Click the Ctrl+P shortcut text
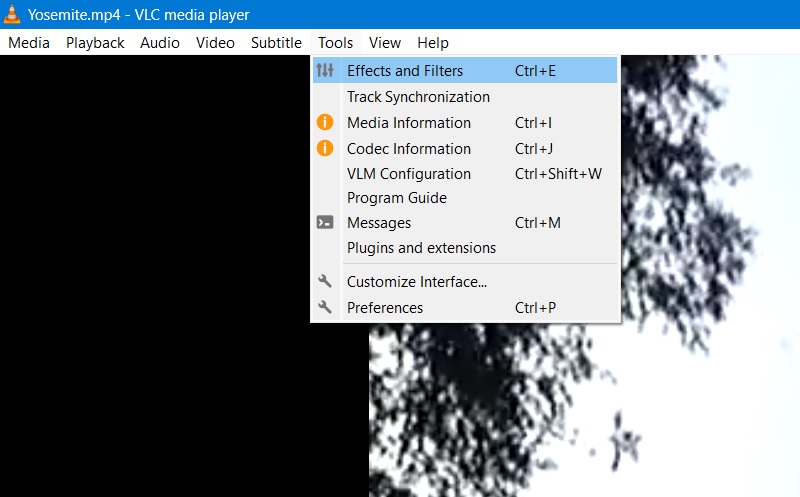This screenshot has width=800, height=497. [535, 308]
